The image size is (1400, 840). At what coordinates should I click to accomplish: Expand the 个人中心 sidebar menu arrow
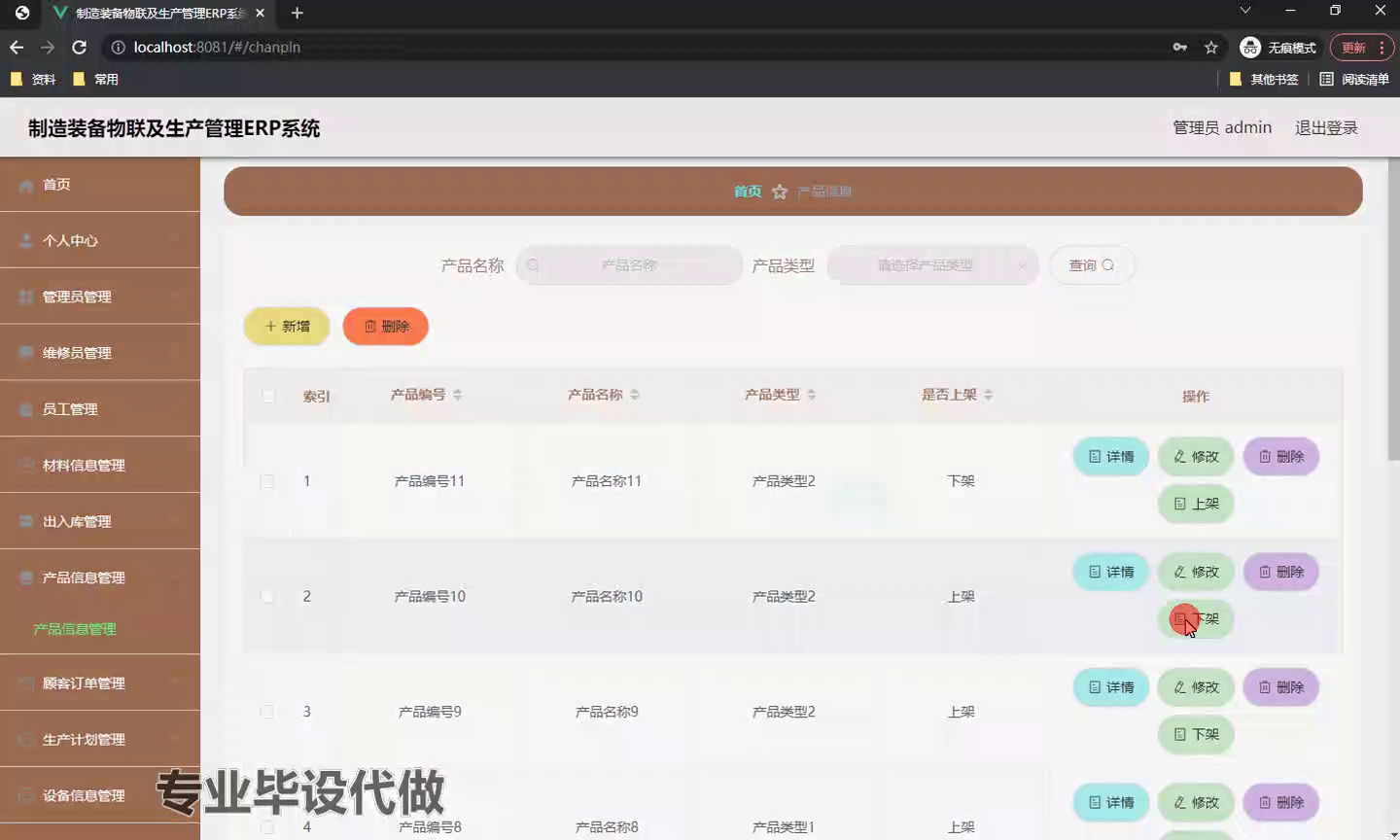click(x=175, y=240)
